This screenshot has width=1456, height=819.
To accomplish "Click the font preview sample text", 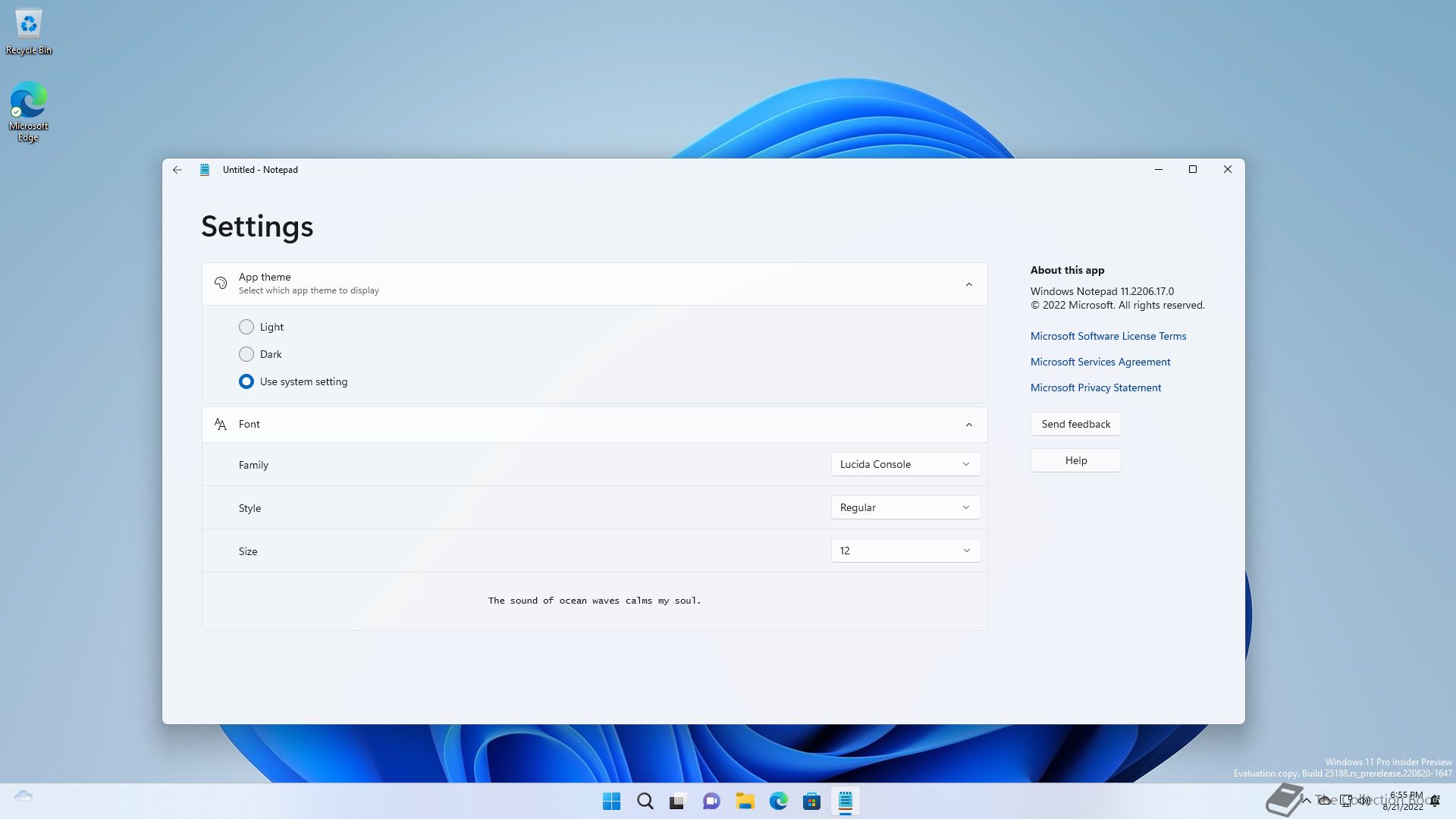I will coord(595,601).
